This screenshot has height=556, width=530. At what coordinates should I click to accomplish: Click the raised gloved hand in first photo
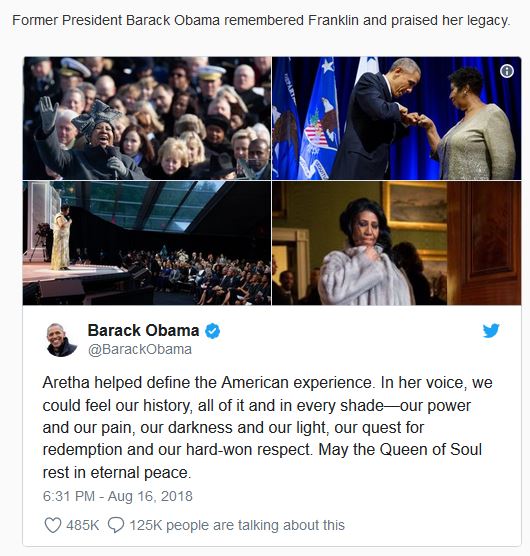pos(48,115)
